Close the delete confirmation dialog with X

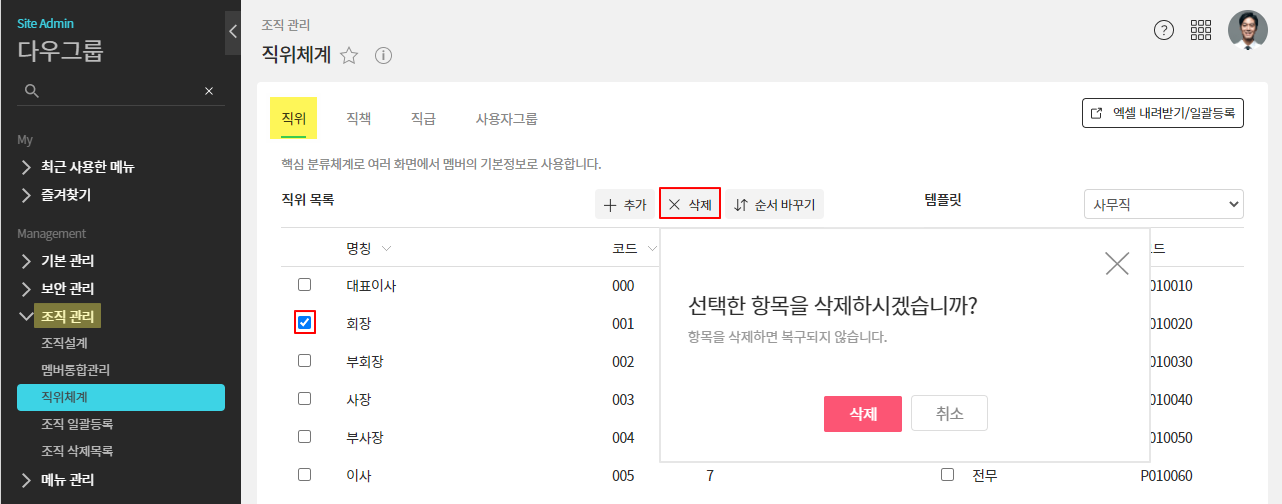1116,263
